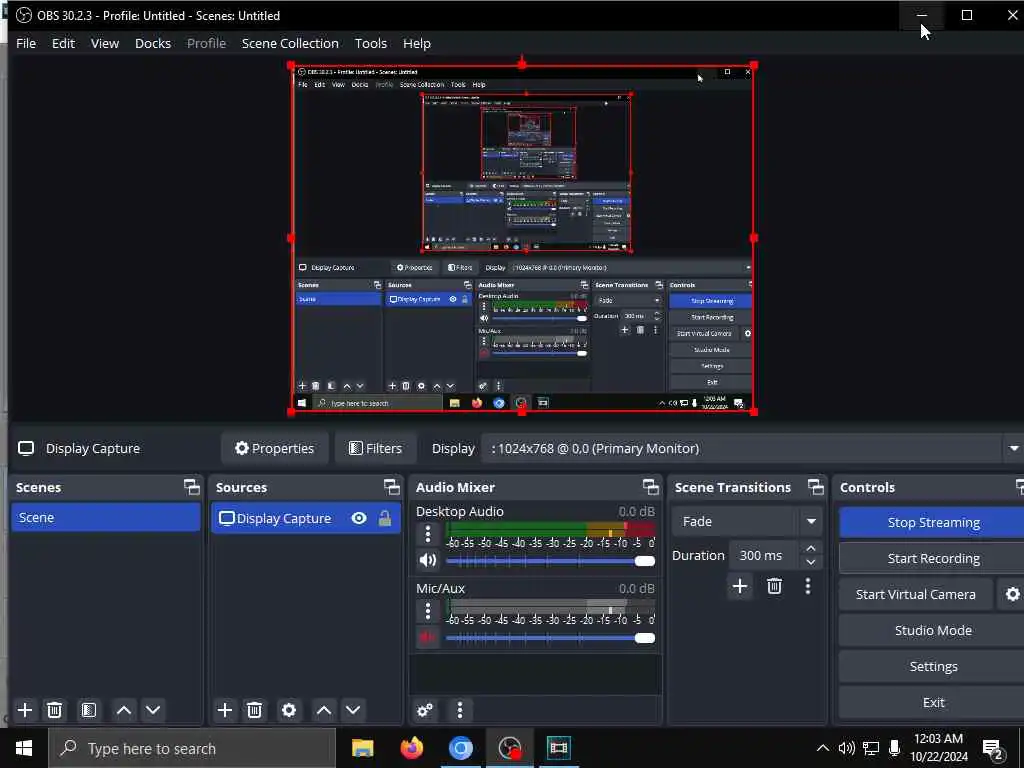Toggle Display Capture visibility eye

(x=359, y=519)
